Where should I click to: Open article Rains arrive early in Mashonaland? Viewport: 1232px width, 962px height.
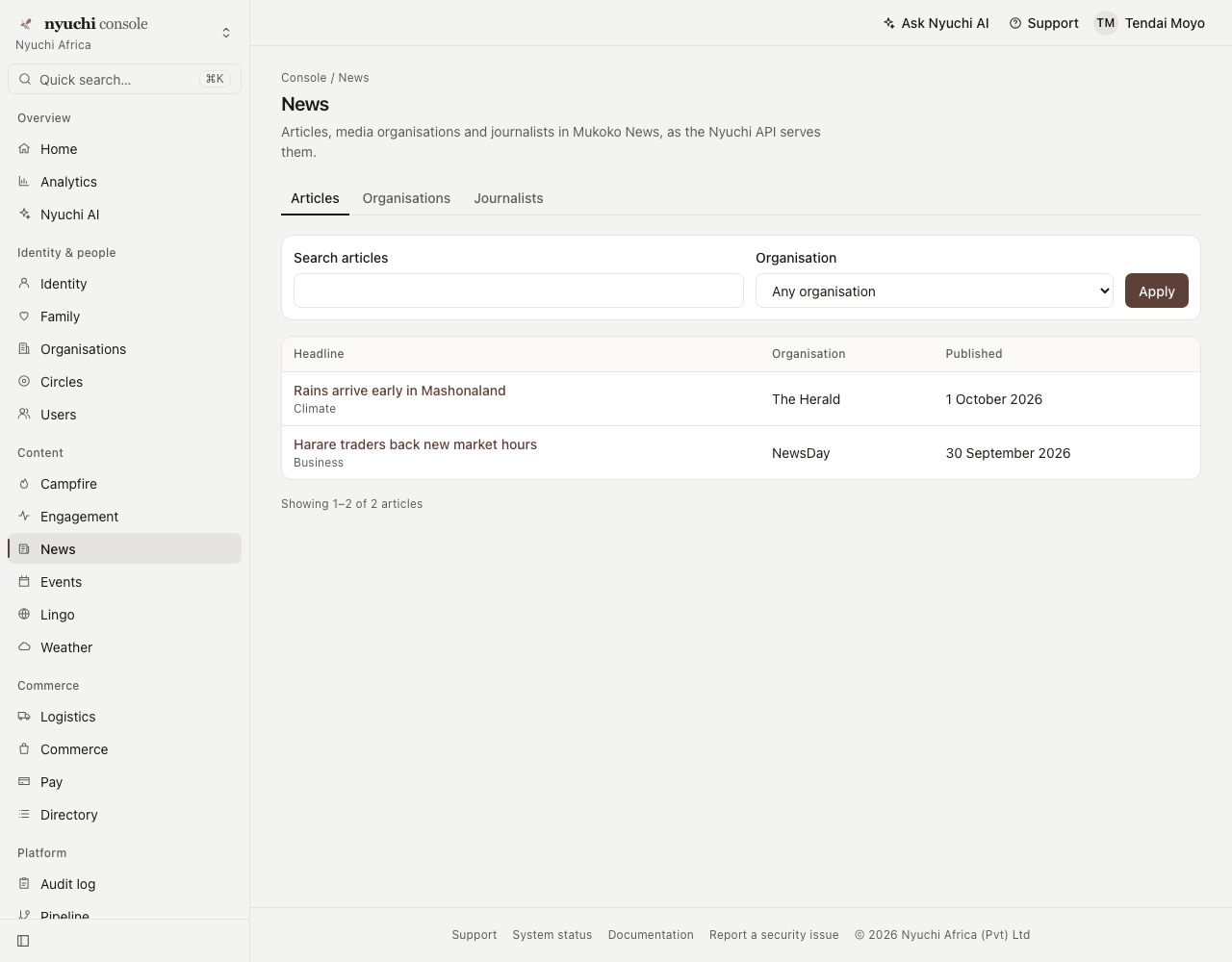pos(399,391)
